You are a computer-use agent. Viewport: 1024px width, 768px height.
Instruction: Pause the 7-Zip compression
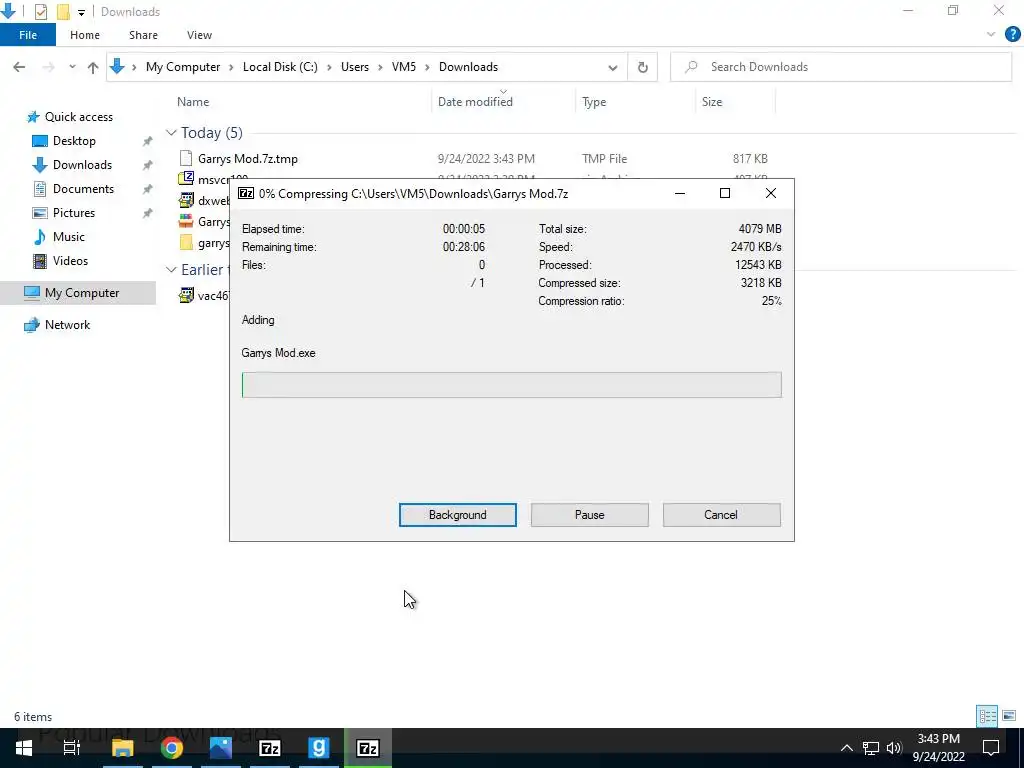tap(589, 515)
